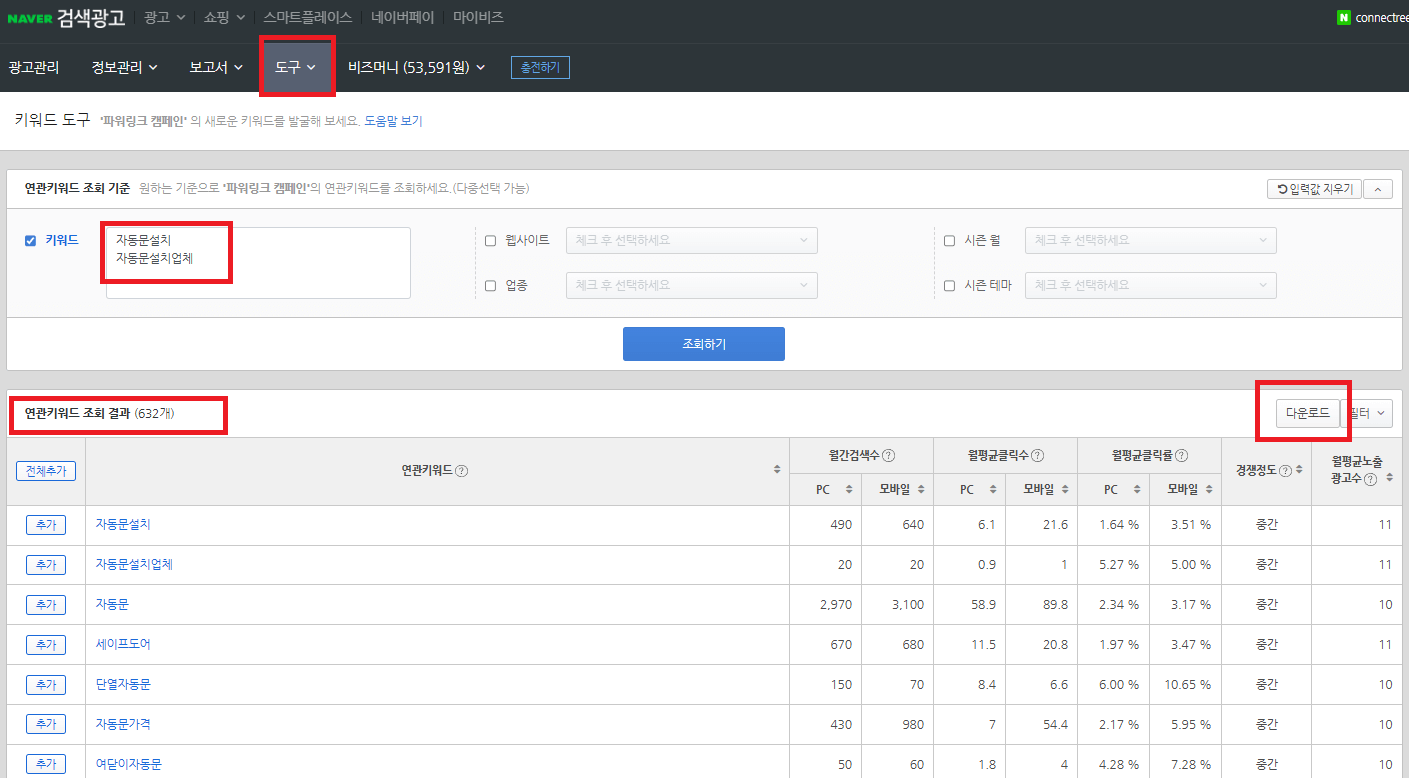This screenshot has height=778, width=1409.
Task: Open the 도움말 보기 link
Action: click(x=393, y=121)
